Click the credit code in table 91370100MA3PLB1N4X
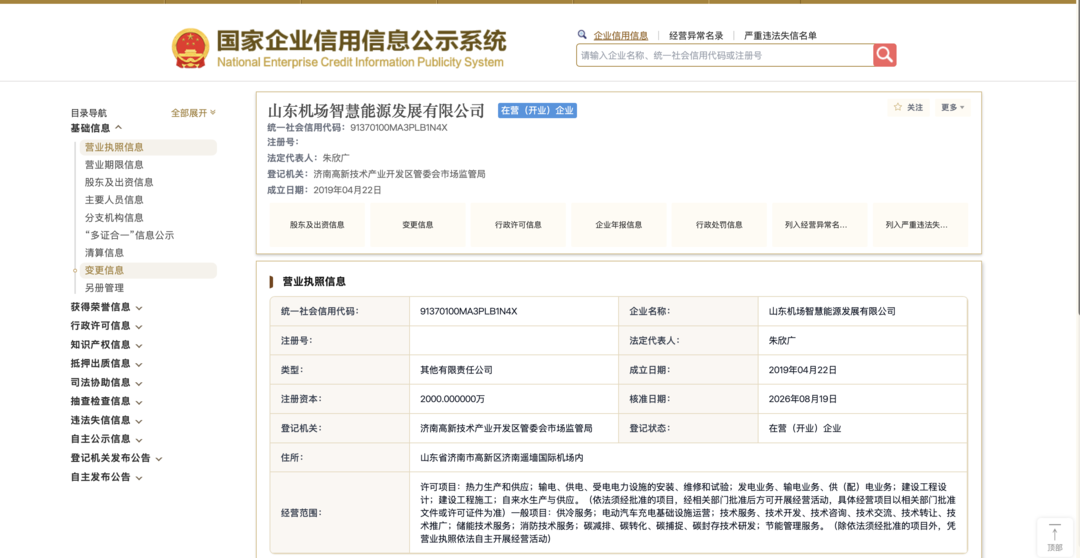 [468, 311]
